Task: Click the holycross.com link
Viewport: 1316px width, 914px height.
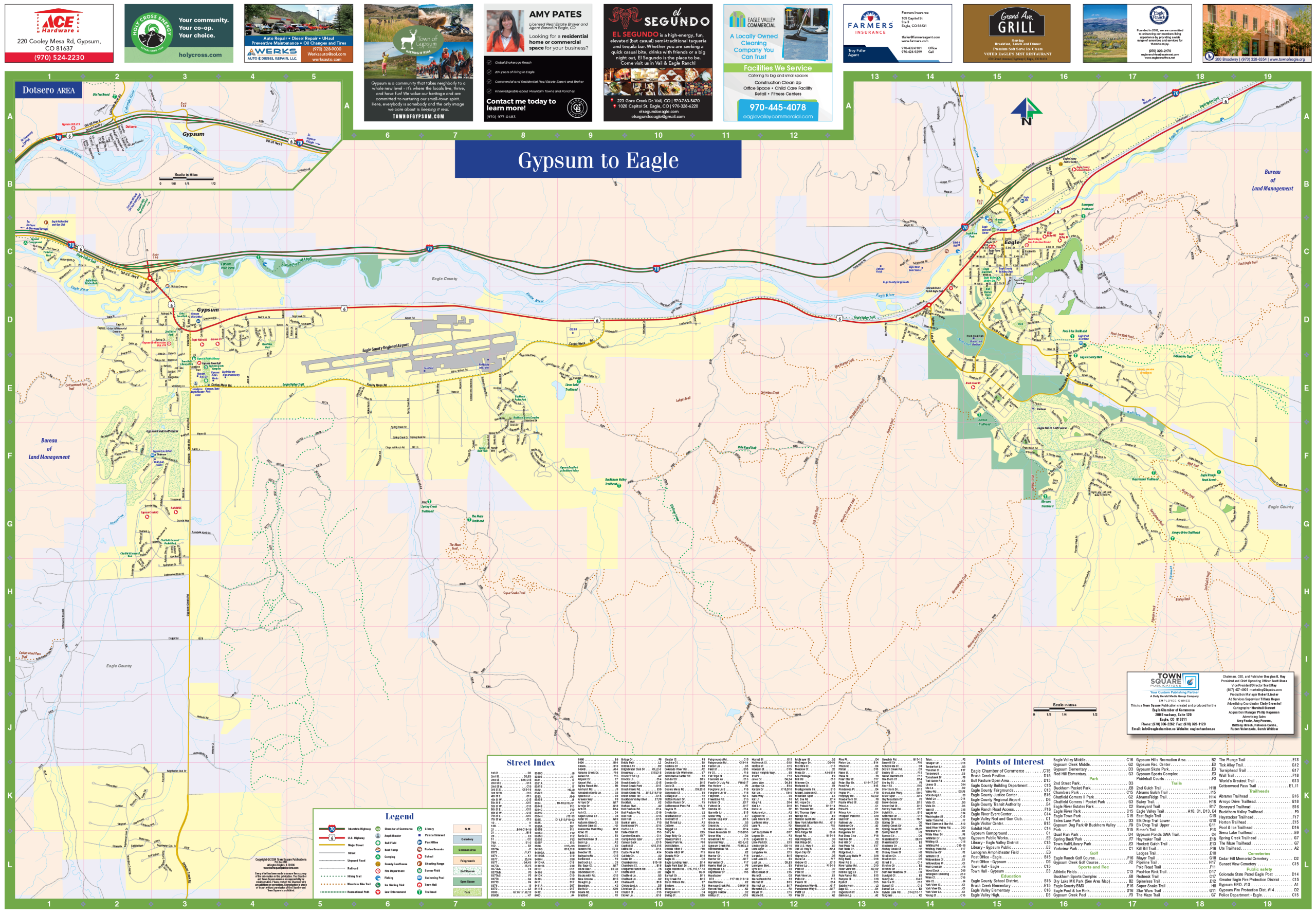Action: [200, 55]
